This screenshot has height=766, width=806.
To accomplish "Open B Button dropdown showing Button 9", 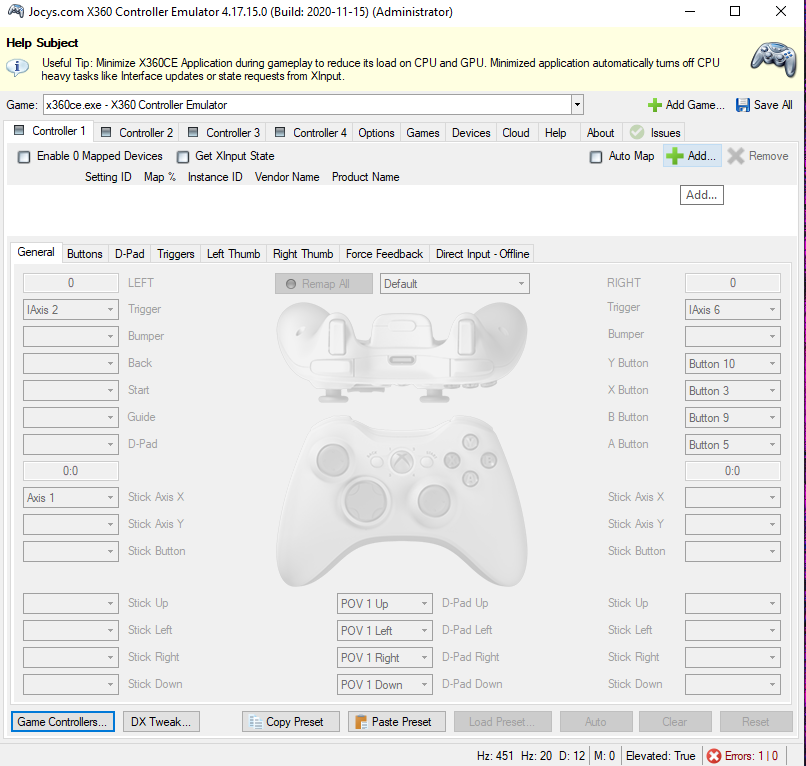I will tap(732, 417).
